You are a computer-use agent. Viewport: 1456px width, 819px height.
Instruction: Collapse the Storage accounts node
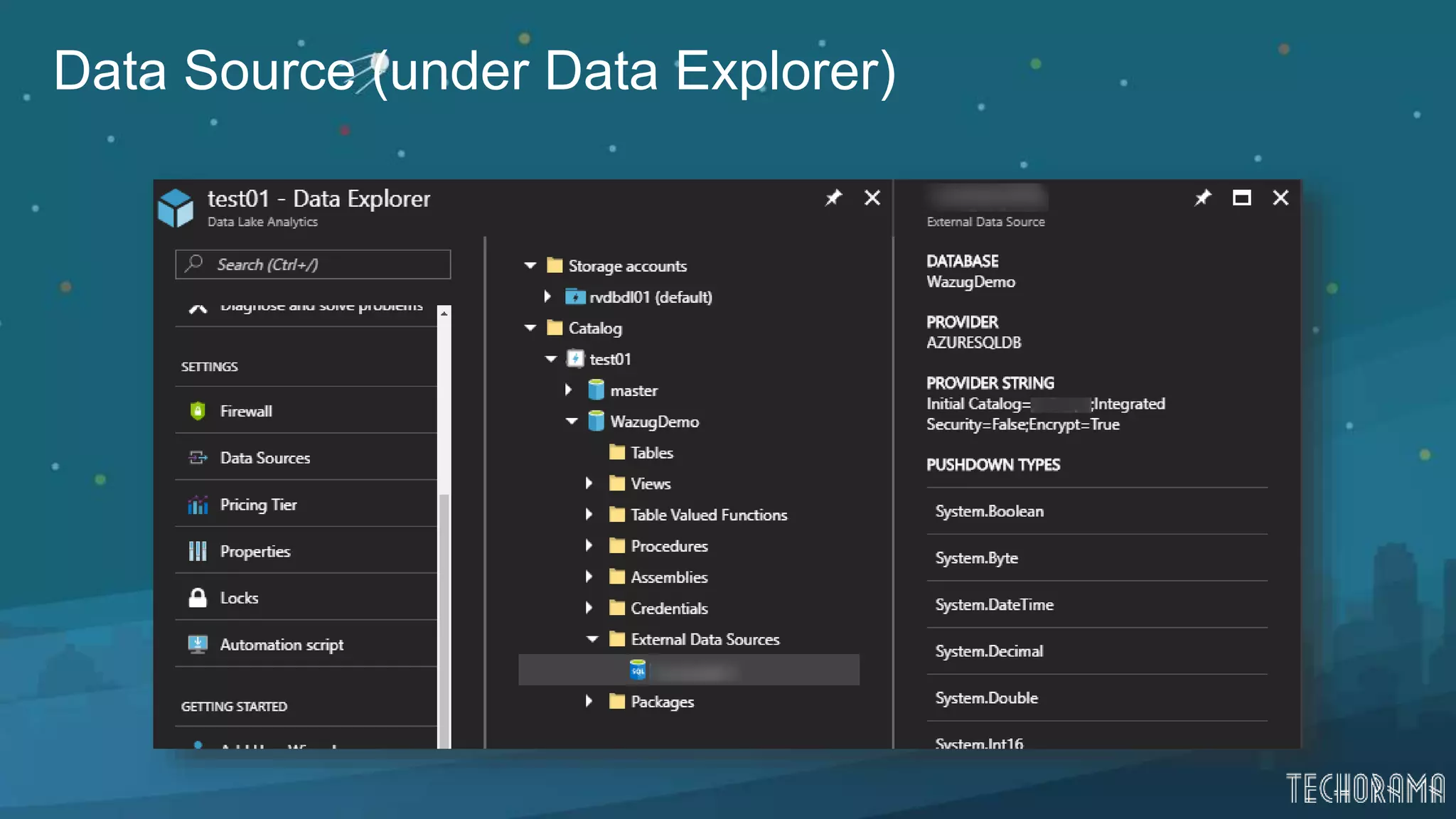click(530, 265)
